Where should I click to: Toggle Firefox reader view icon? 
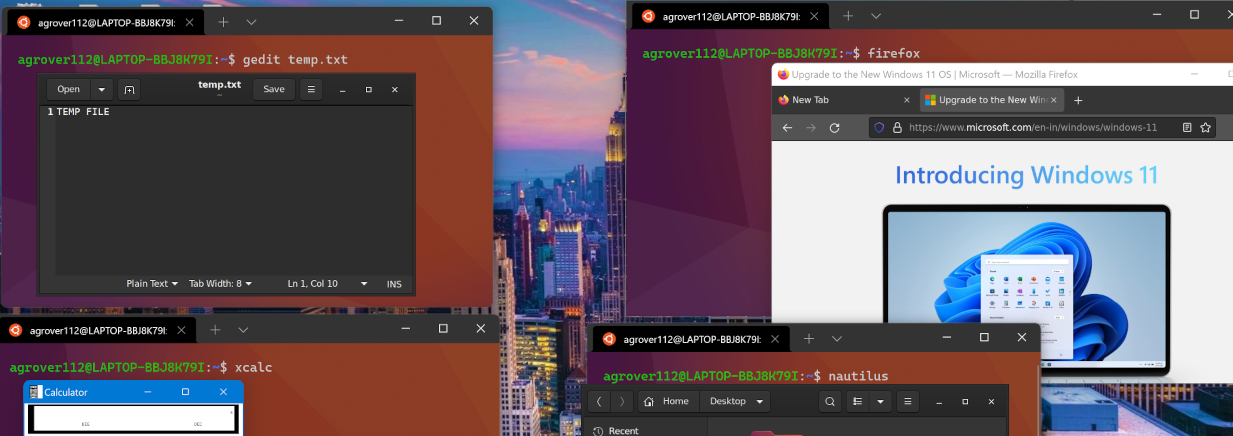(1187, 128)
